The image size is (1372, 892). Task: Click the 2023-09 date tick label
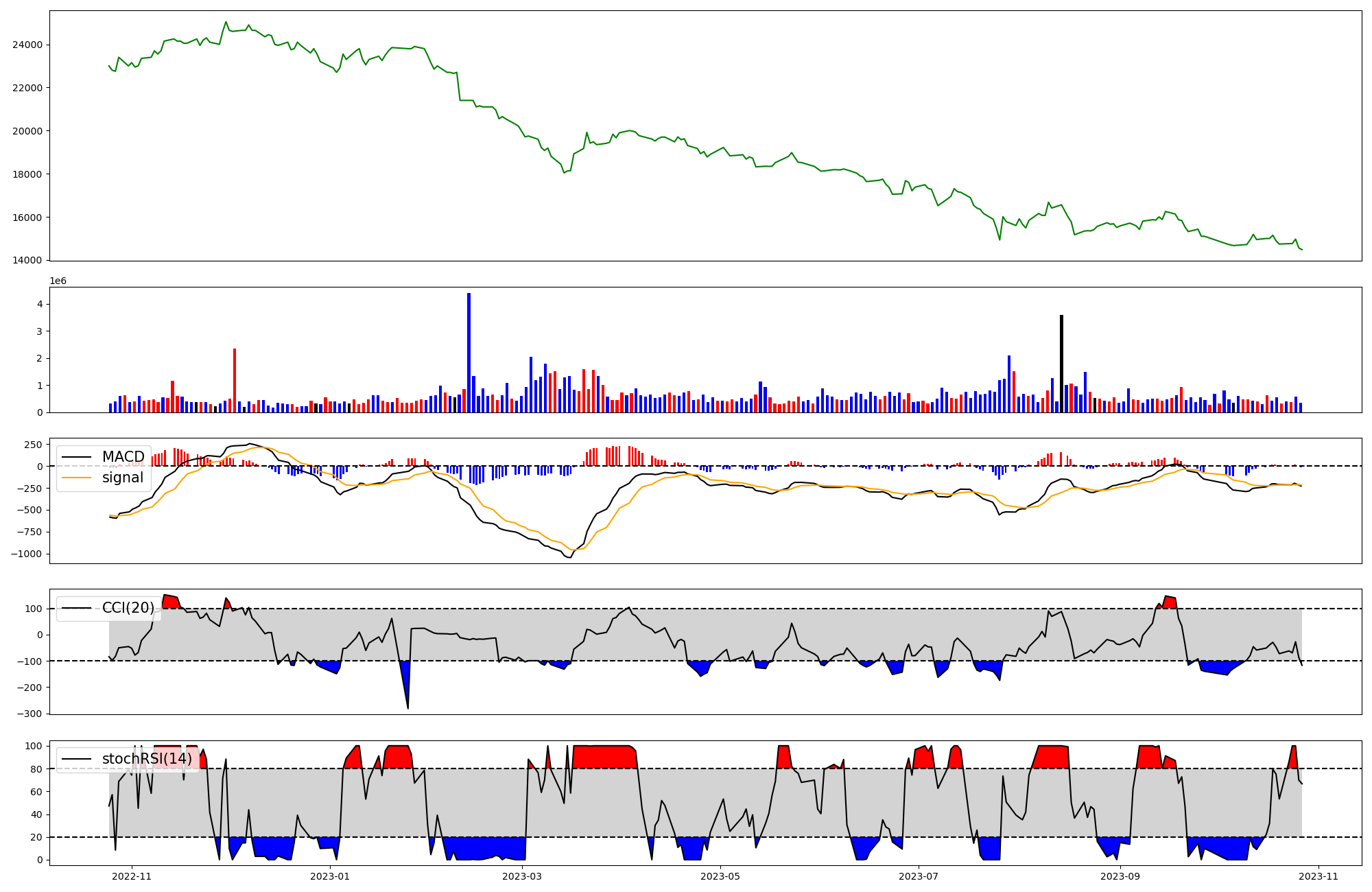pos(1120,876)
